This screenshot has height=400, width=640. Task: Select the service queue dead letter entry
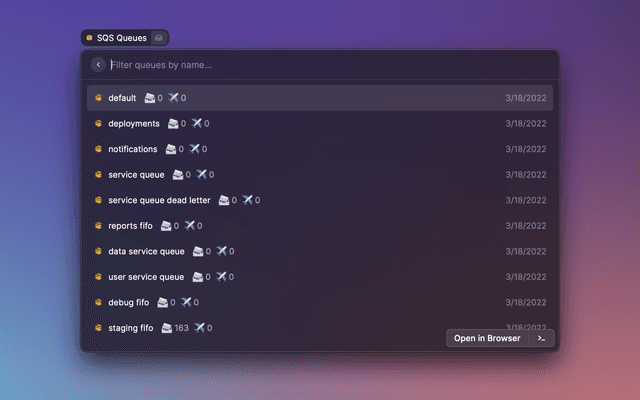[160, 200]
